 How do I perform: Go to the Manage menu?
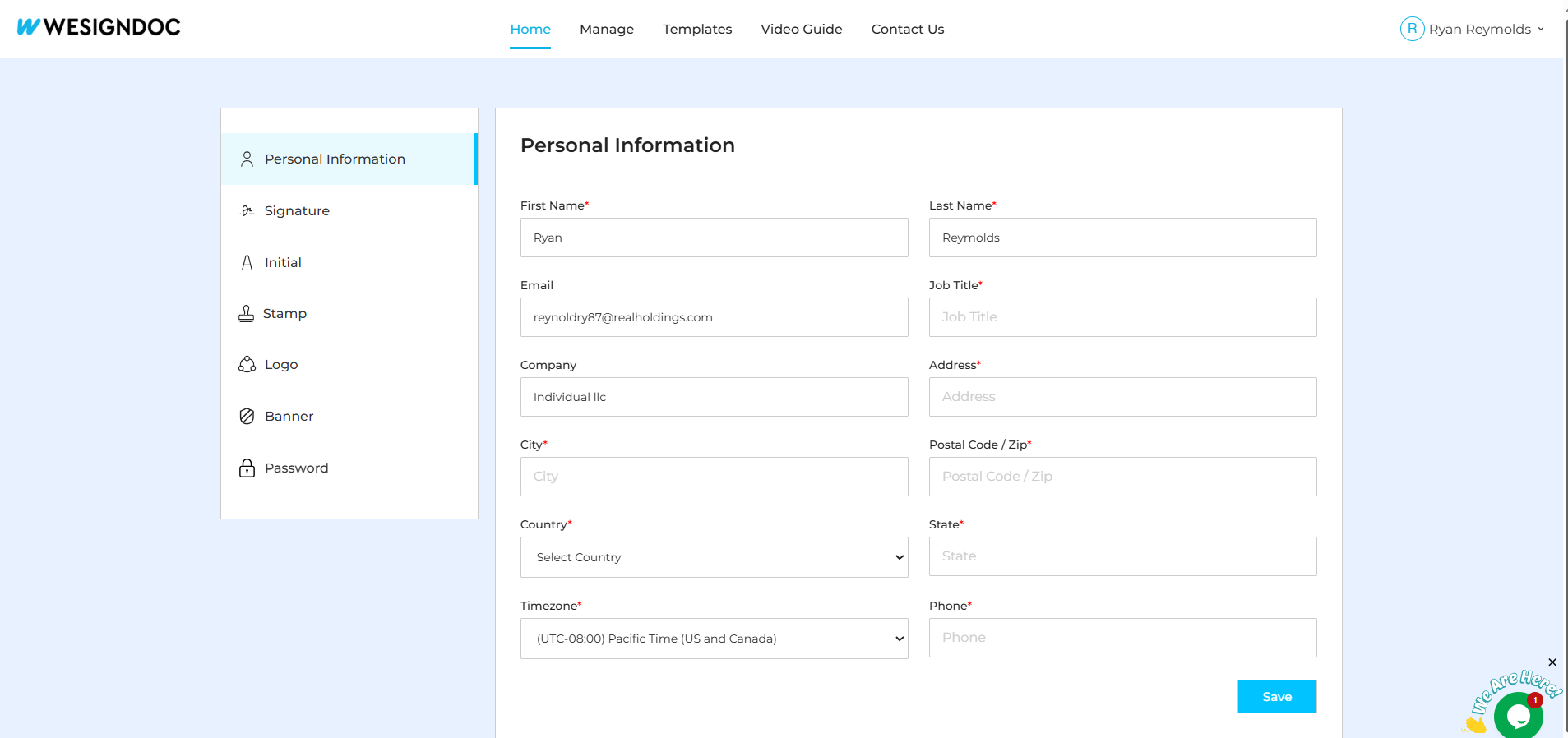pyautogui.click(x=606, y=30)
